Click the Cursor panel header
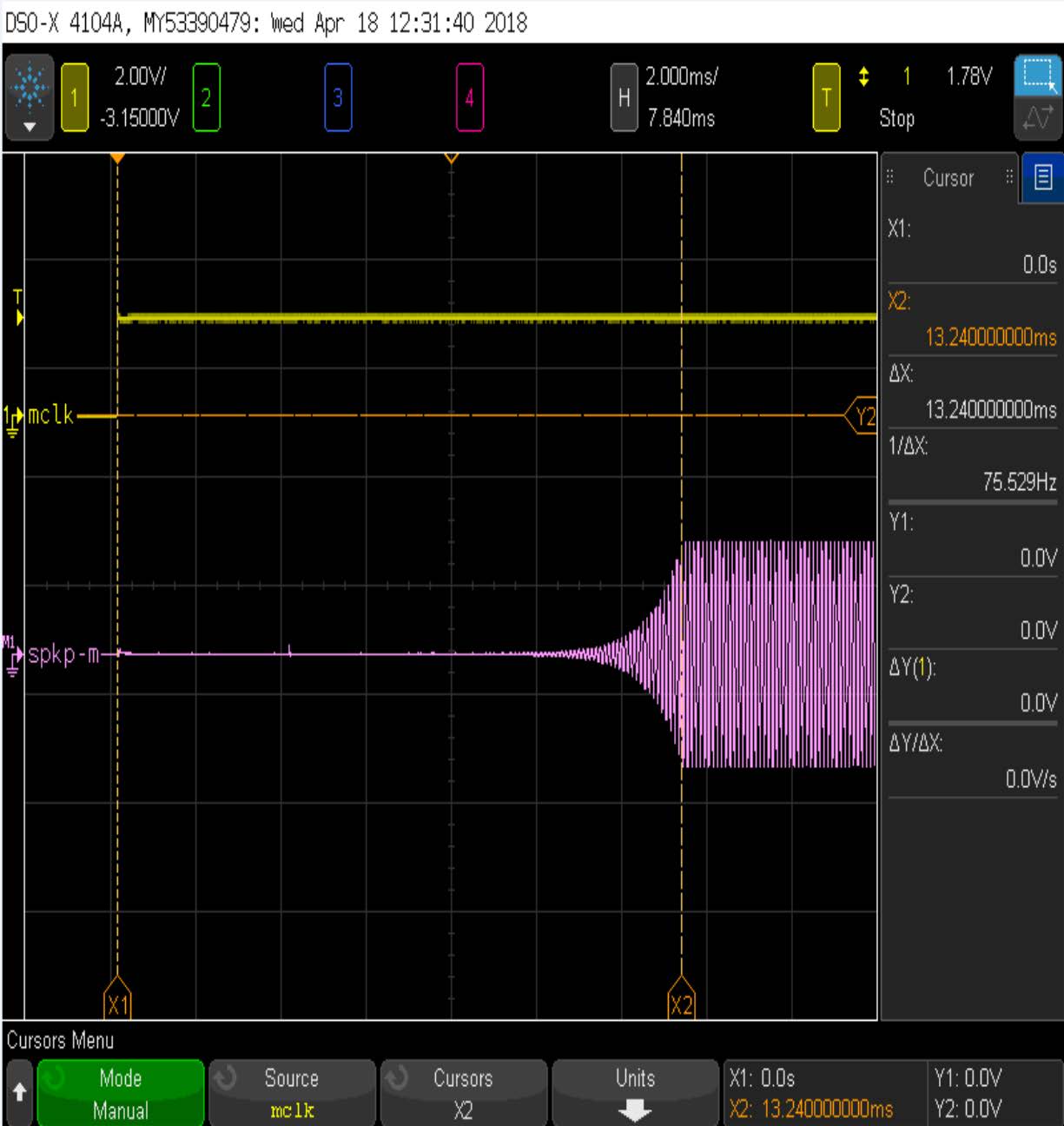1064x1126 pixels. (x=948, y=178)
